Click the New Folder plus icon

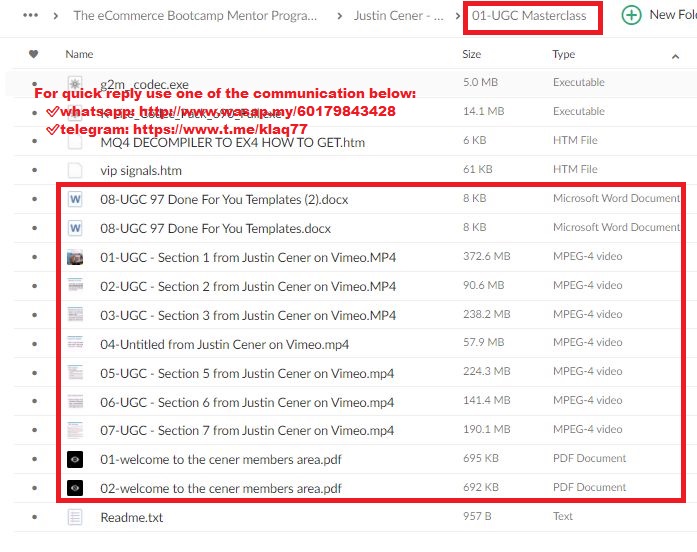pyautogui.click(x=631, y=16)
